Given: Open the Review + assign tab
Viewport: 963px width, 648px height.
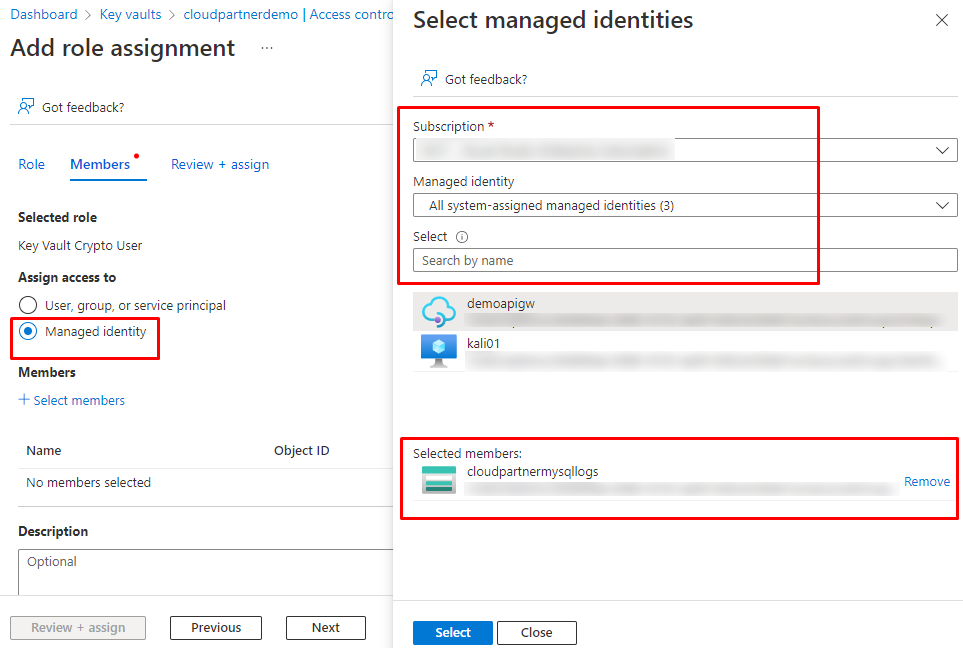Looking at the screenshot, I should click(x=220, y=164).
